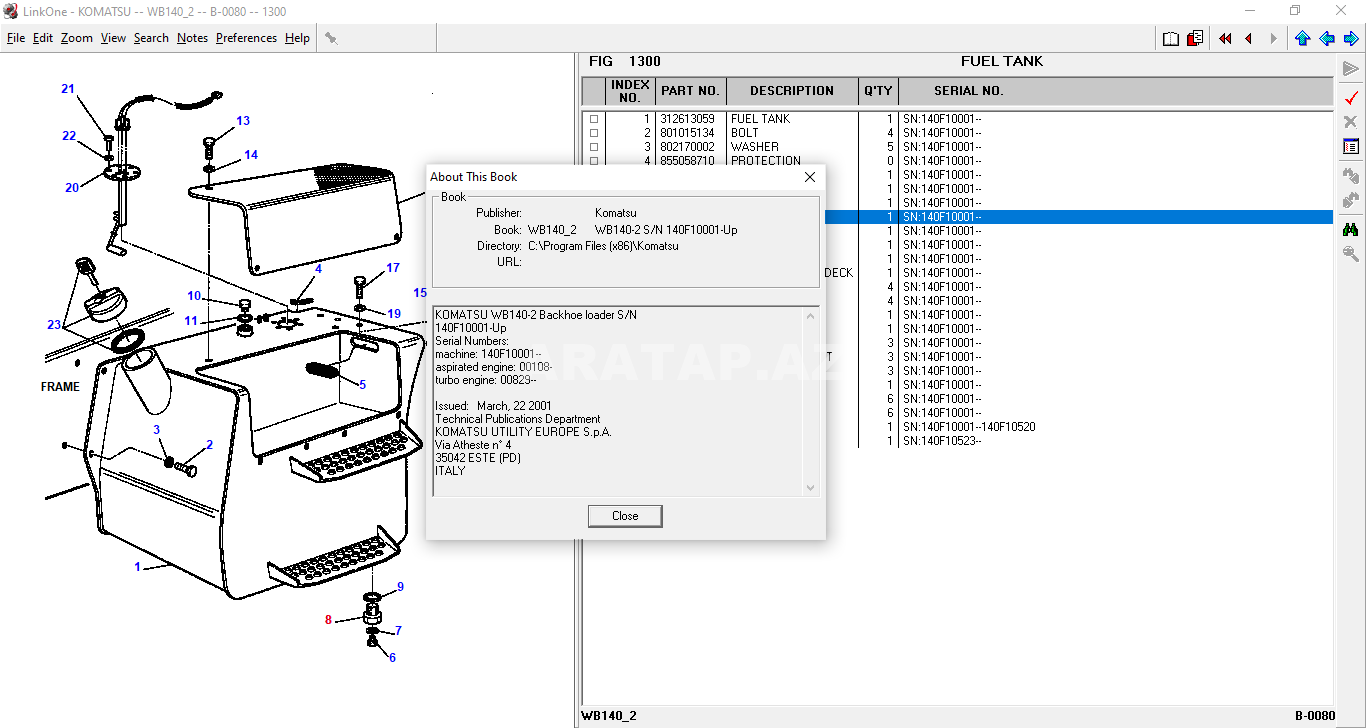The image size is (1366, 728).
Task: Click the FRAME label in diagram
Action: [60, 387]
